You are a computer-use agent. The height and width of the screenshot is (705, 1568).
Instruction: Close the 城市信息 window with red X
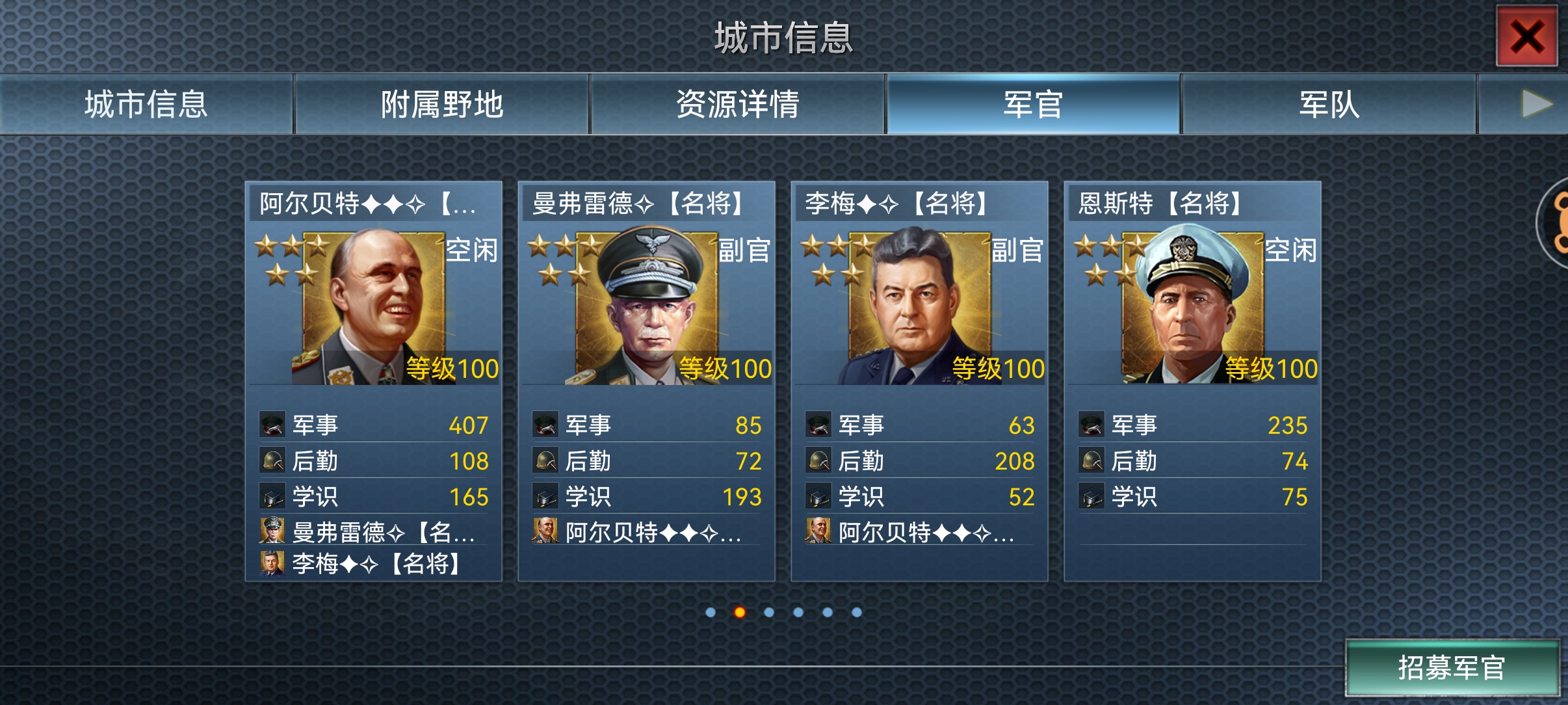click(x=1527, y=36)
